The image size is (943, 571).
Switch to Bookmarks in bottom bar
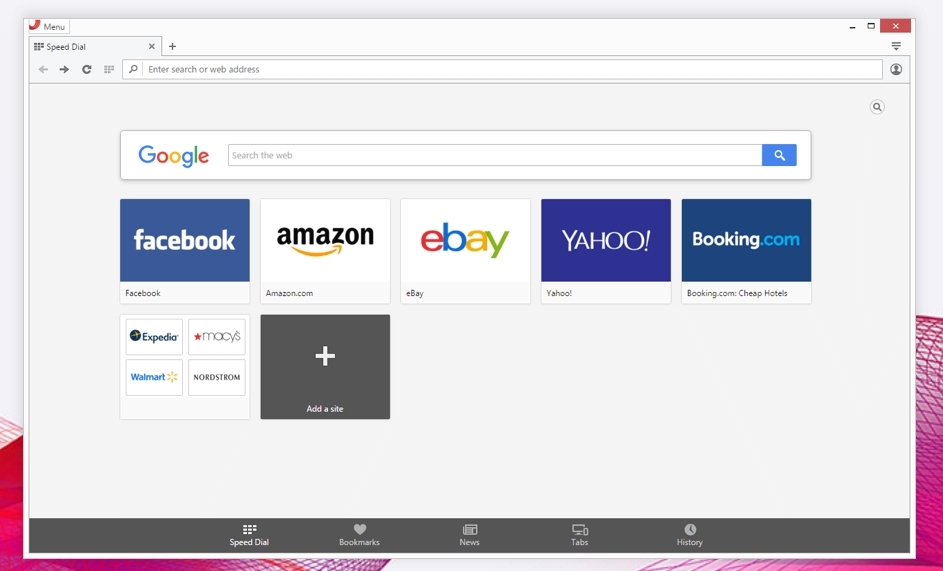coord(359,535)
